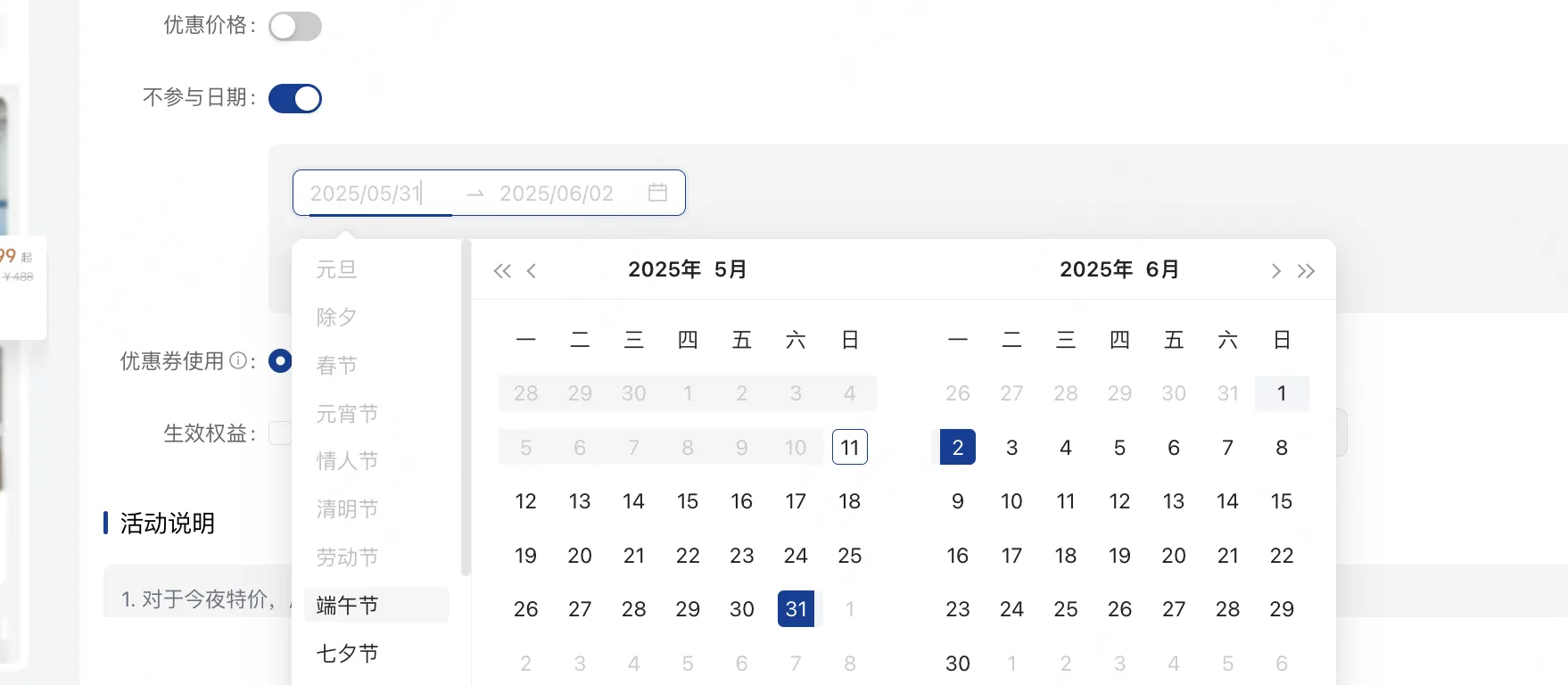1568x685 pixels.
Task: Click the info icon beside 优惠券使用
Action: [x=238, y=360]
